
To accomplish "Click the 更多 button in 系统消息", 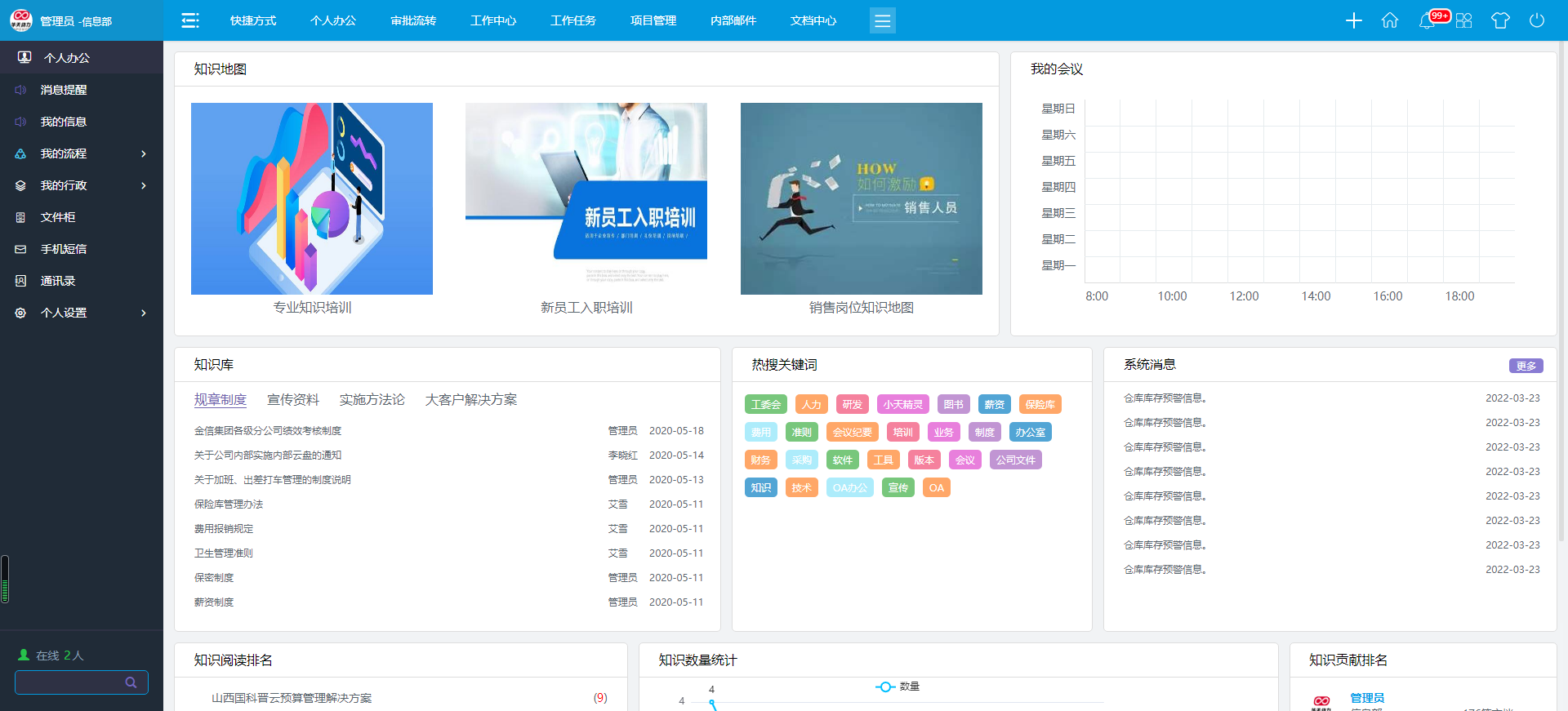I will coord(1526,366).
